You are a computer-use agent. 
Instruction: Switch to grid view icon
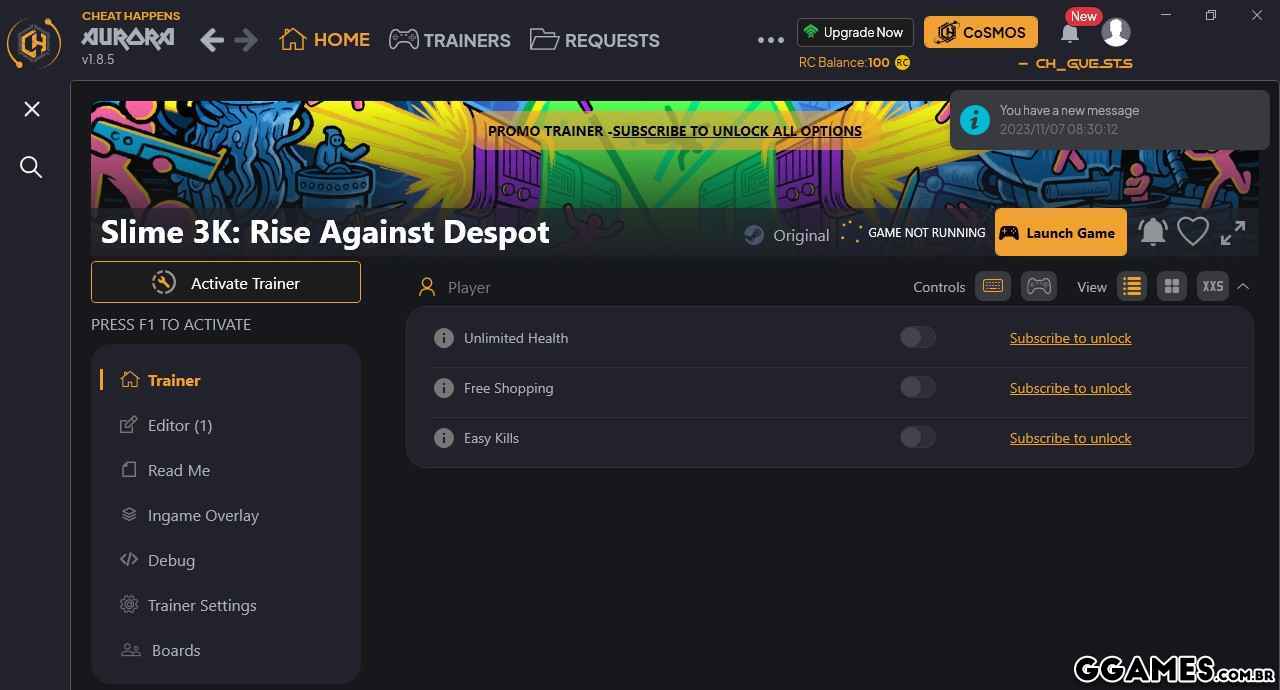click(1172, 287)
